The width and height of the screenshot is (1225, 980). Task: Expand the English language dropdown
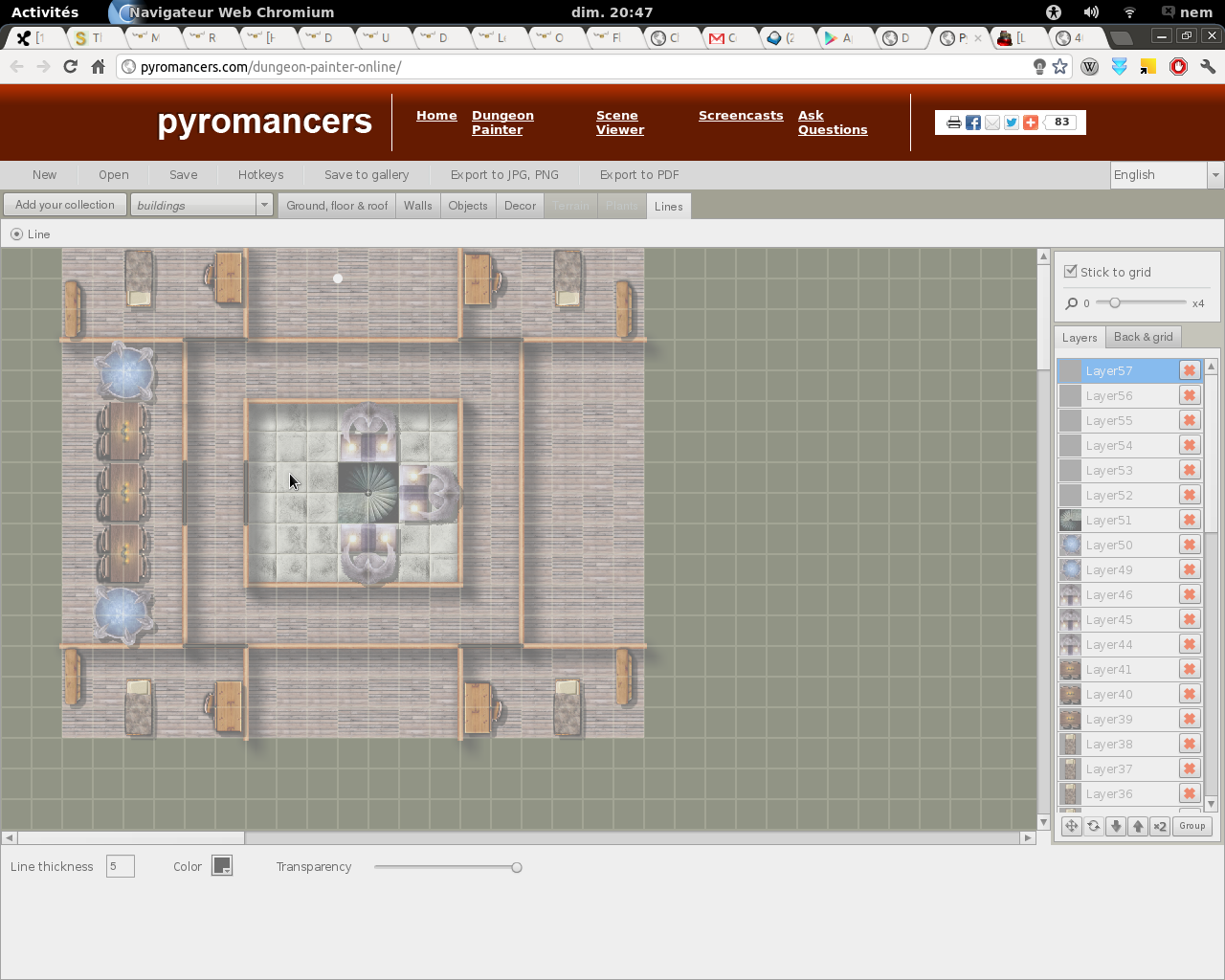click(x=1214, y=175)
